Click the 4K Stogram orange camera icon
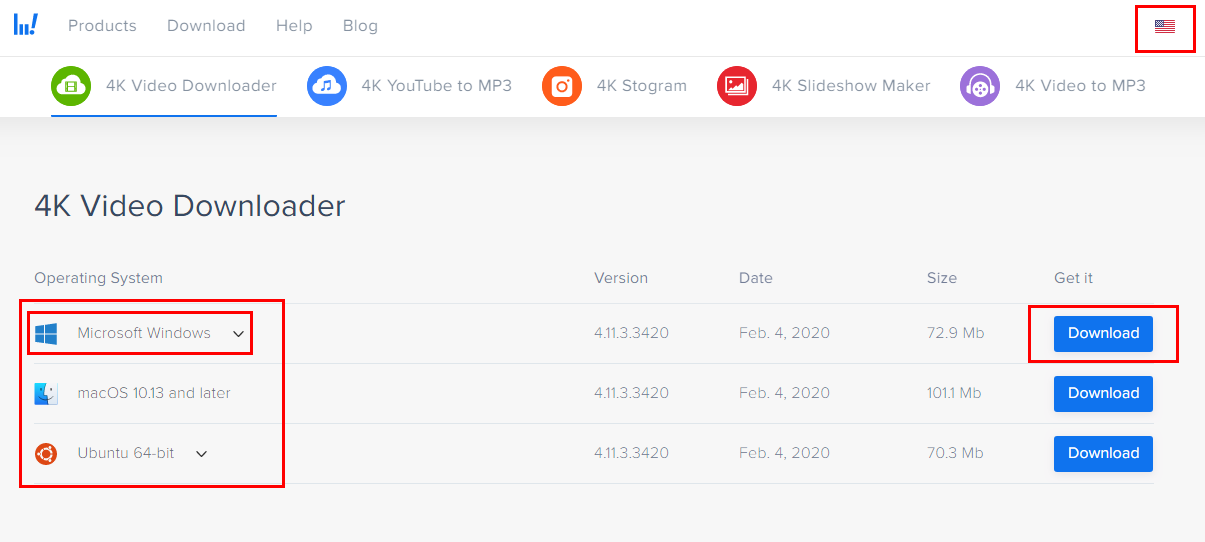Screen dimensions: 1205x542 click(x=562, y=86)
